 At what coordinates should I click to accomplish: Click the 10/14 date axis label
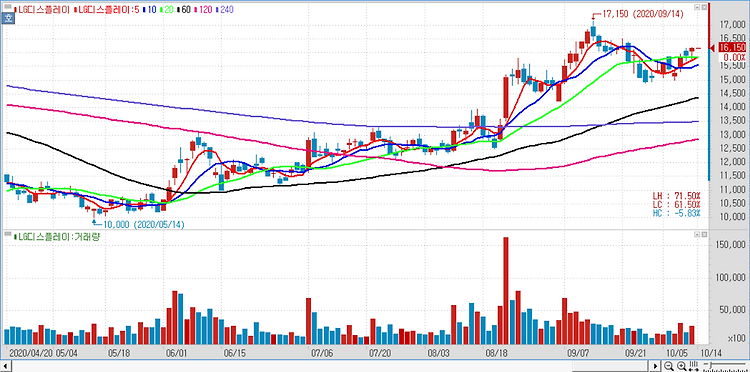tap(711, 353)
